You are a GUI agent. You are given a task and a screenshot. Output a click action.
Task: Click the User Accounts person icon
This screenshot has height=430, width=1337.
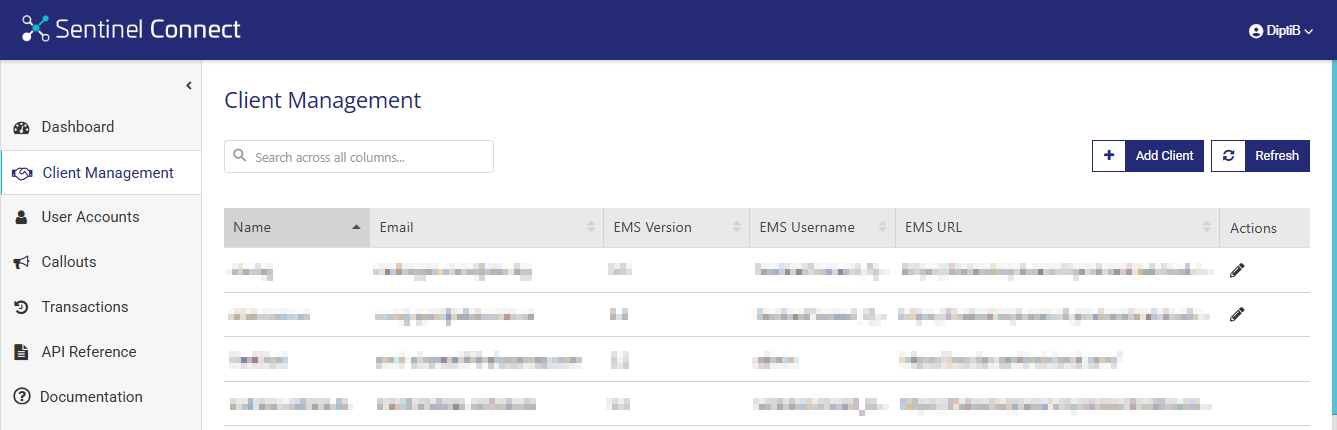point(21,218)
